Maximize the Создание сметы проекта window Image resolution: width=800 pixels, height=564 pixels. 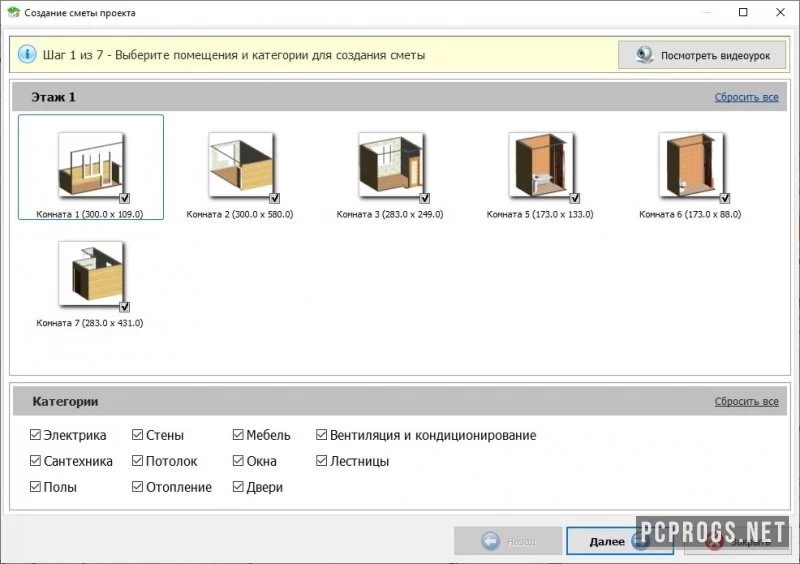coord(743,12)
